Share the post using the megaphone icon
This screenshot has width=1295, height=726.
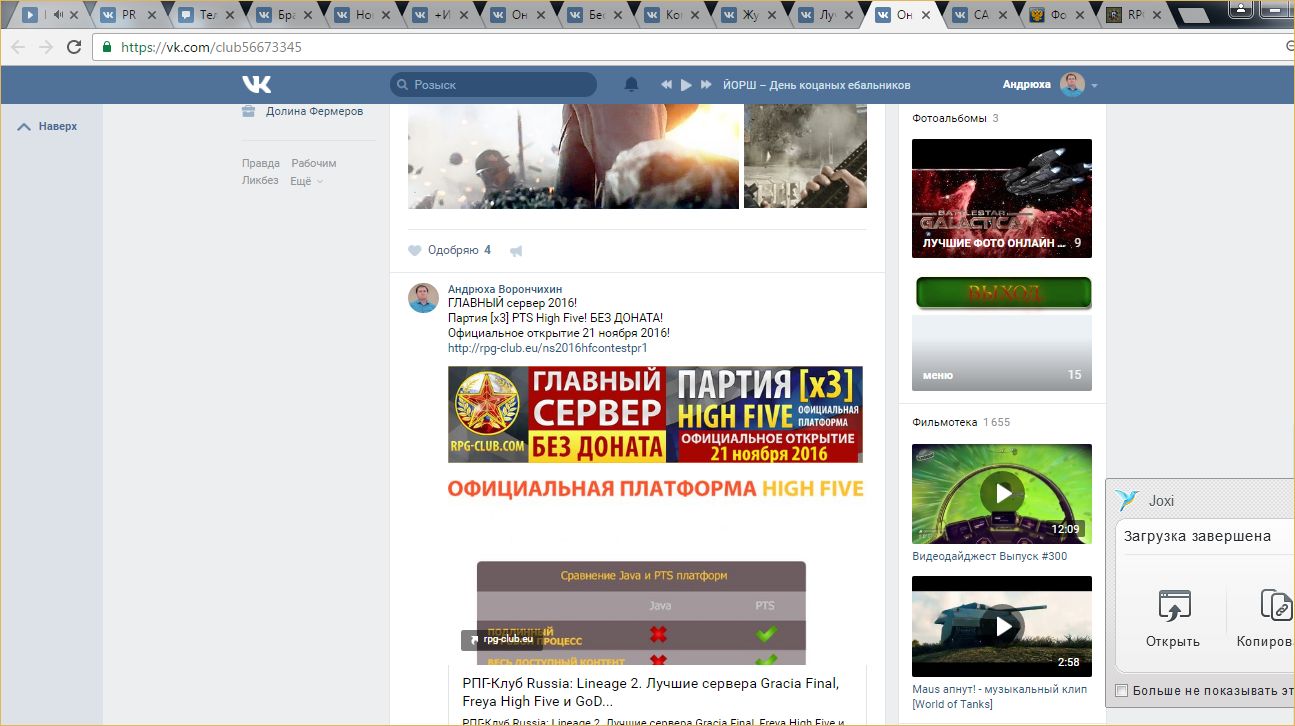[x=516, y=251]
